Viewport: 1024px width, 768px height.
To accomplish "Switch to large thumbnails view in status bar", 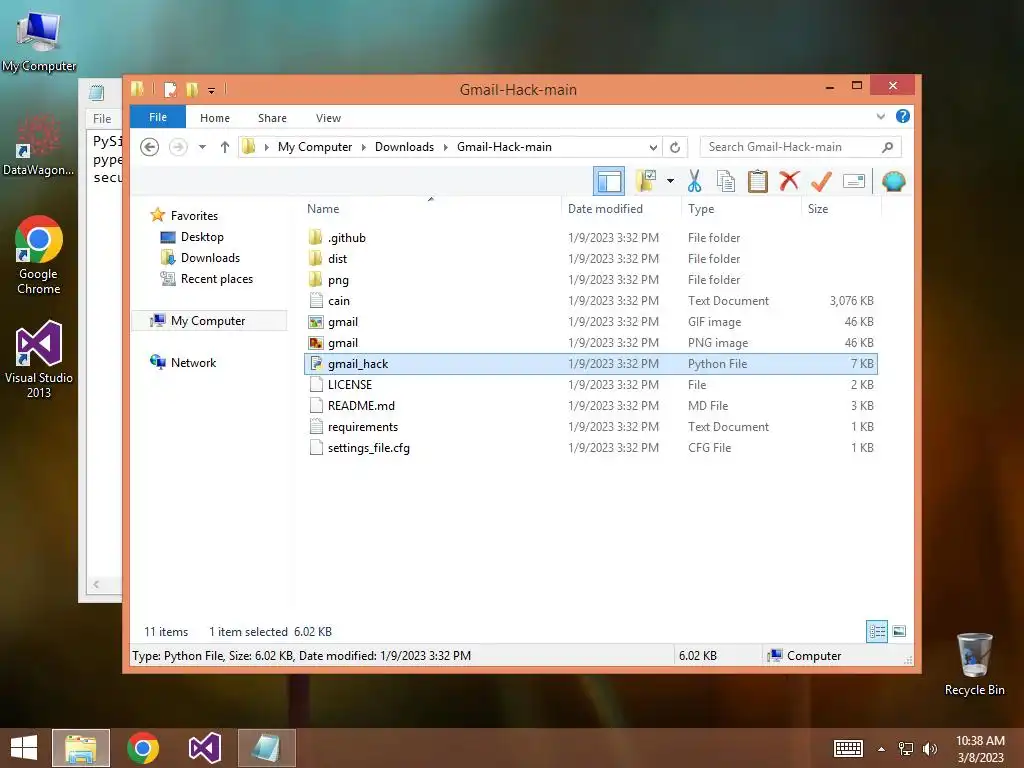I will (899, 632).
